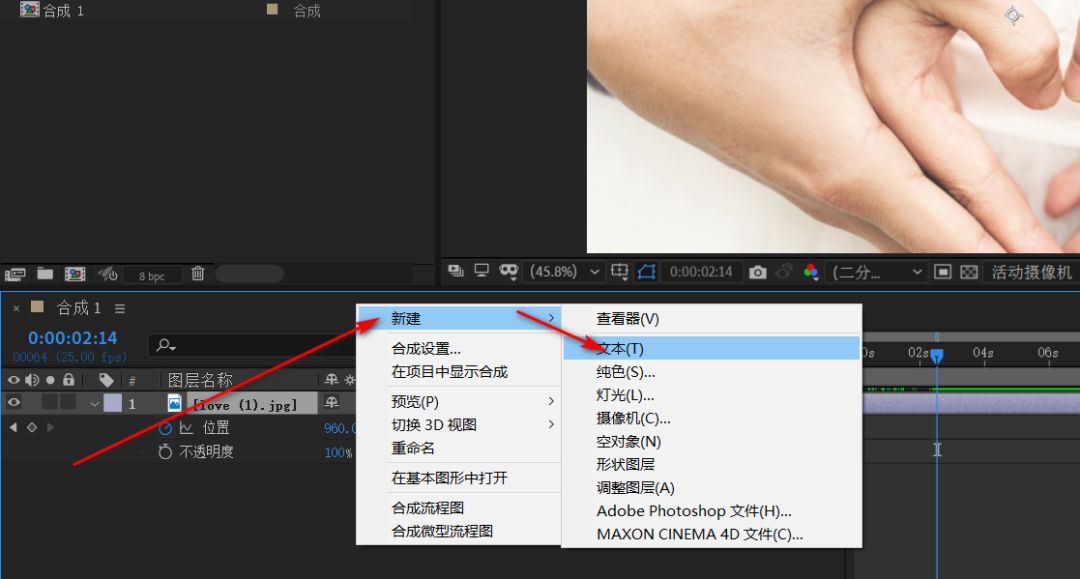This screenshot has height=579, width=1080.
Task: Add a keyframe with the diamond navigator
Action: (32, 426)
